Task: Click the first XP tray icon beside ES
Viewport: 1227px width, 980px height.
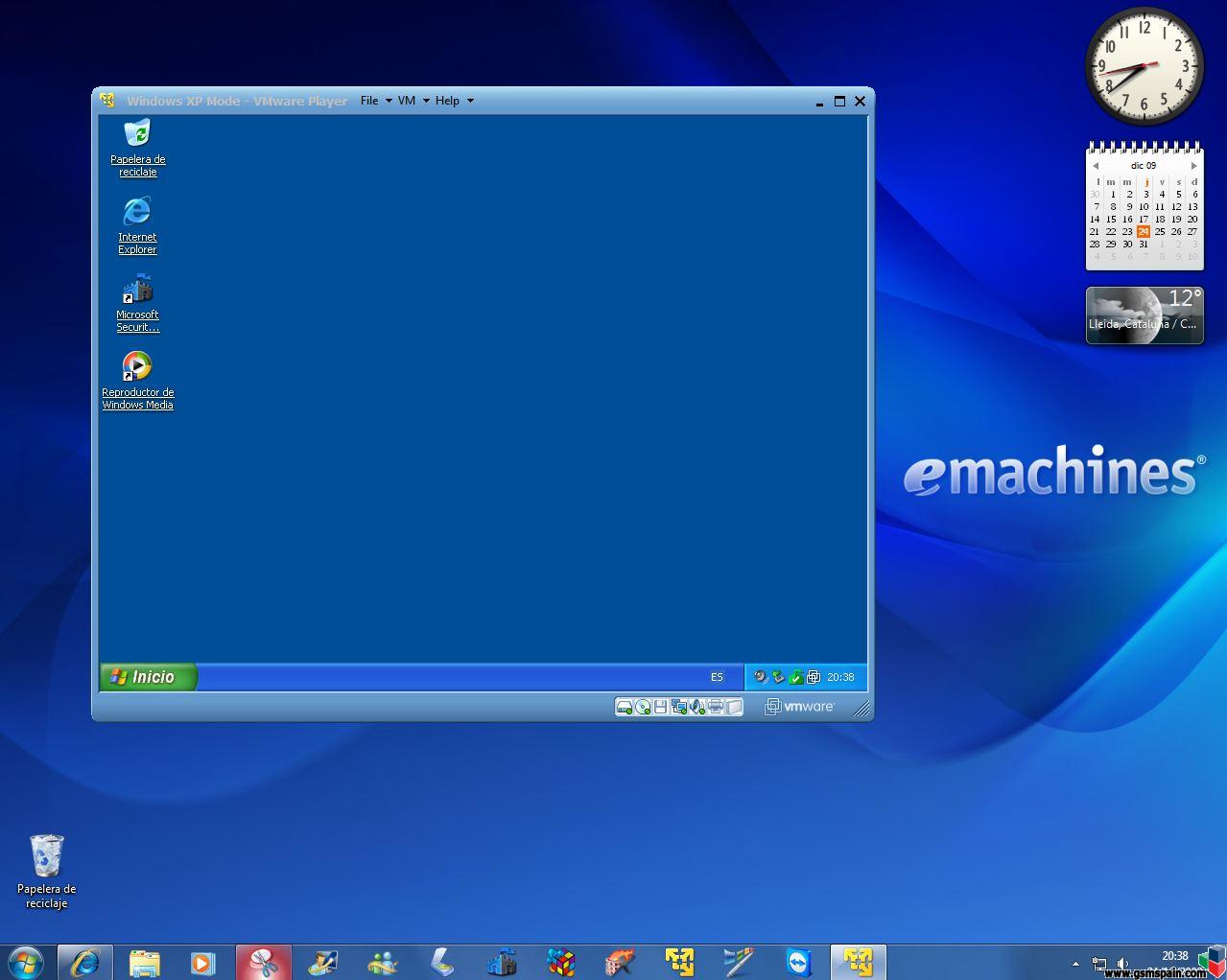Action: pyautogui.click(x=761, y=677)
